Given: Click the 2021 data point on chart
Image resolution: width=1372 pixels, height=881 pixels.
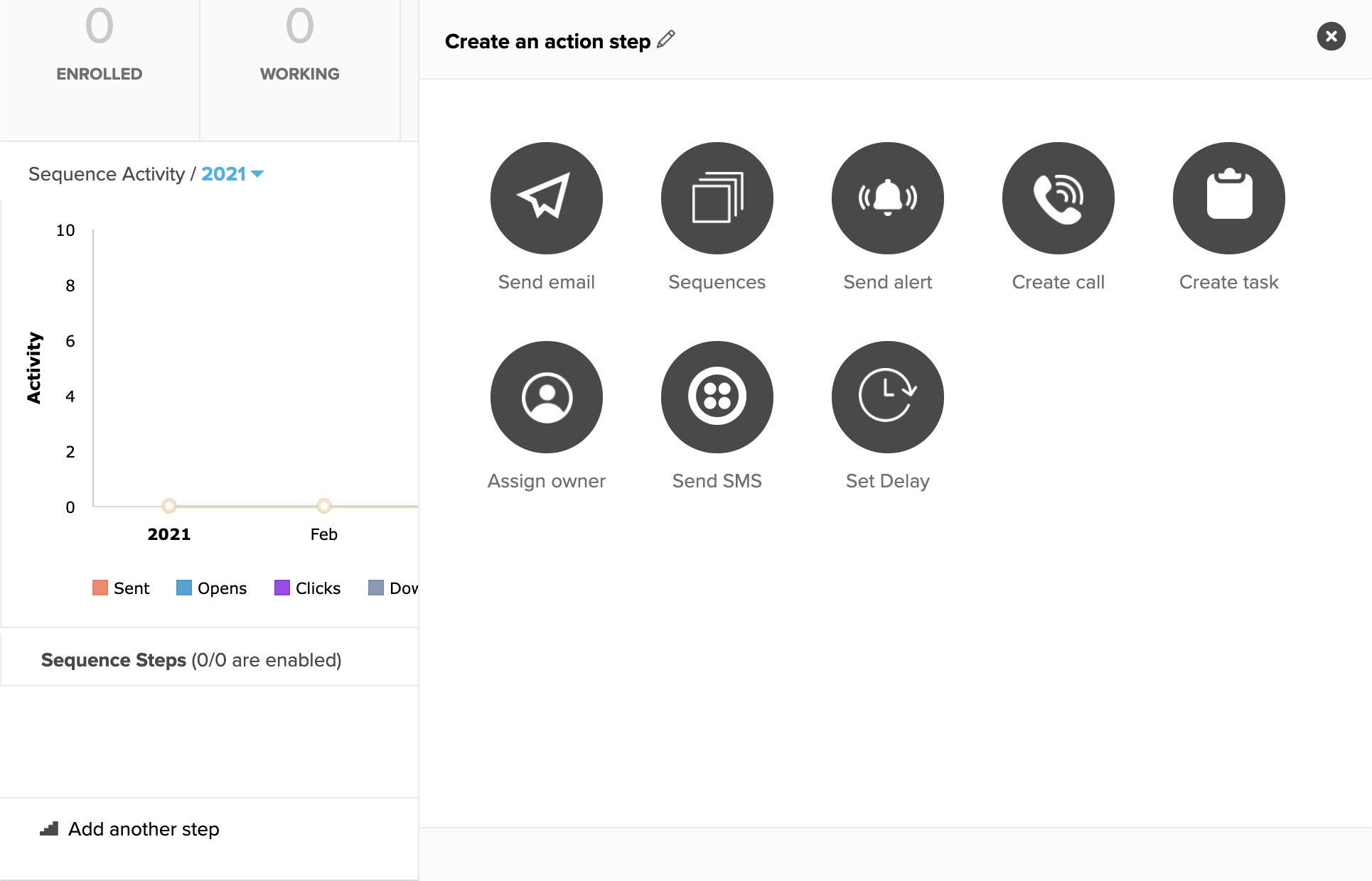Looking at the screenshot, I should [168, 506].
